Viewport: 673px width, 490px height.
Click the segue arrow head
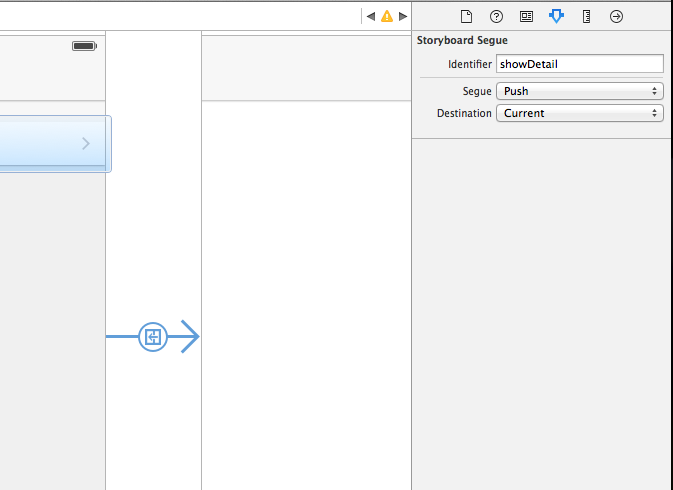189,337
